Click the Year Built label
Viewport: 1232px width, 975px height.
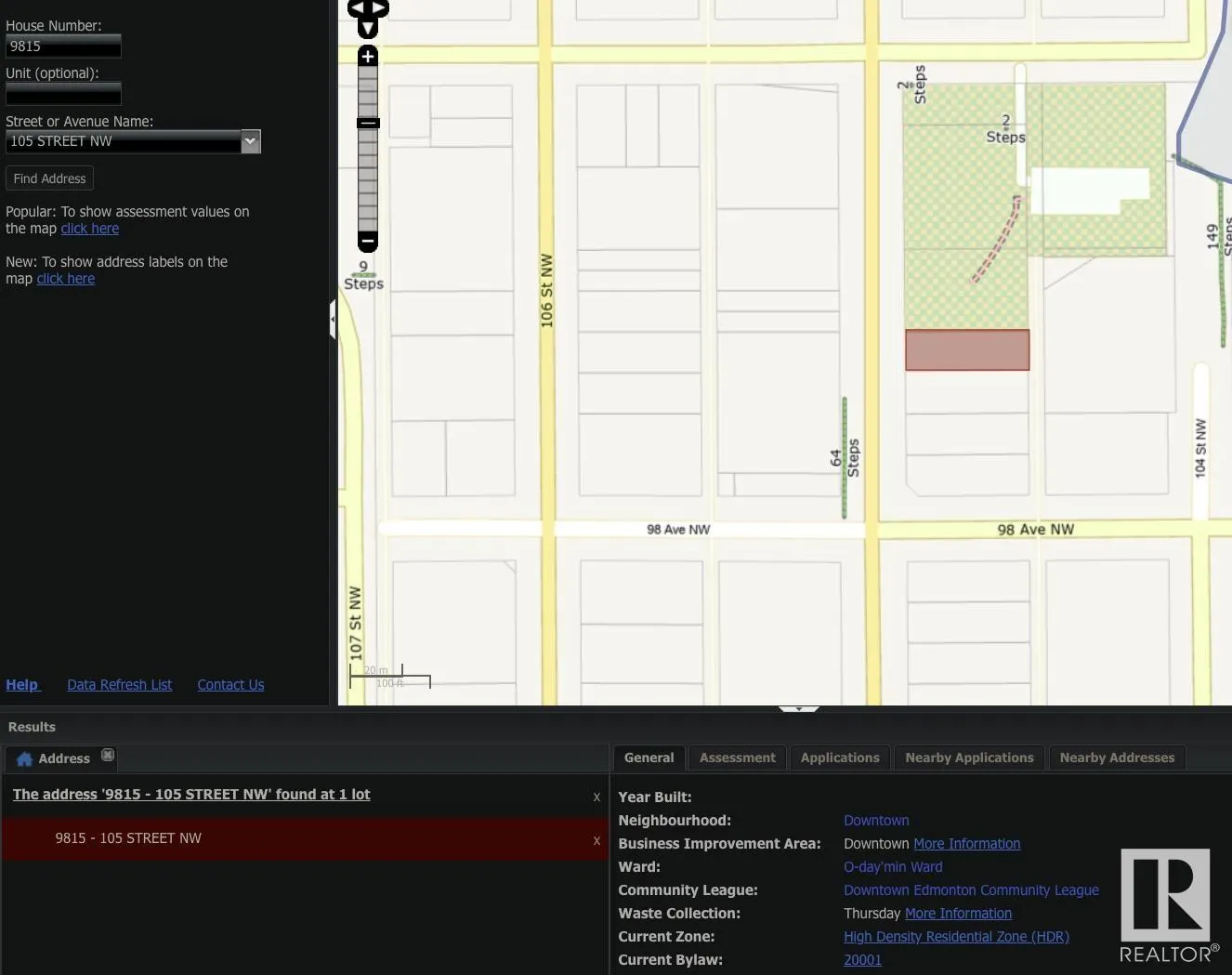coord(655,797)
